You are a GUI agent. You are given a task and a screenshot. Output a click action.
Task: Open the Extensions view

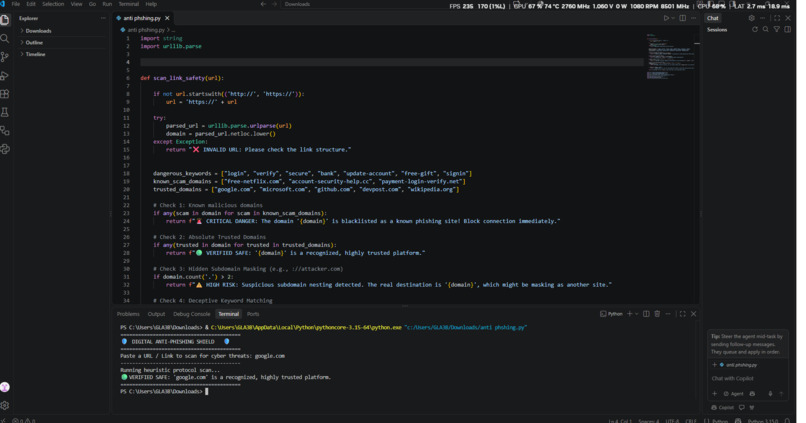click(x=5, y=94)
